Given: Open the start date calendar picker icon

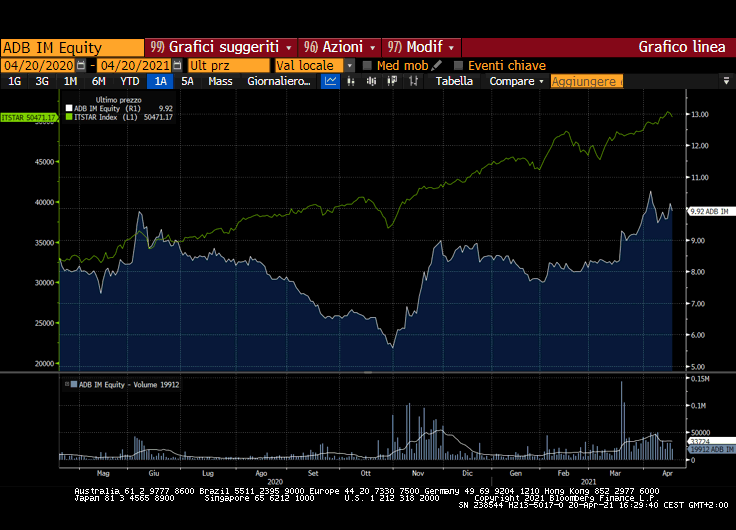Looking at the screenshot, I should point(82,65).
